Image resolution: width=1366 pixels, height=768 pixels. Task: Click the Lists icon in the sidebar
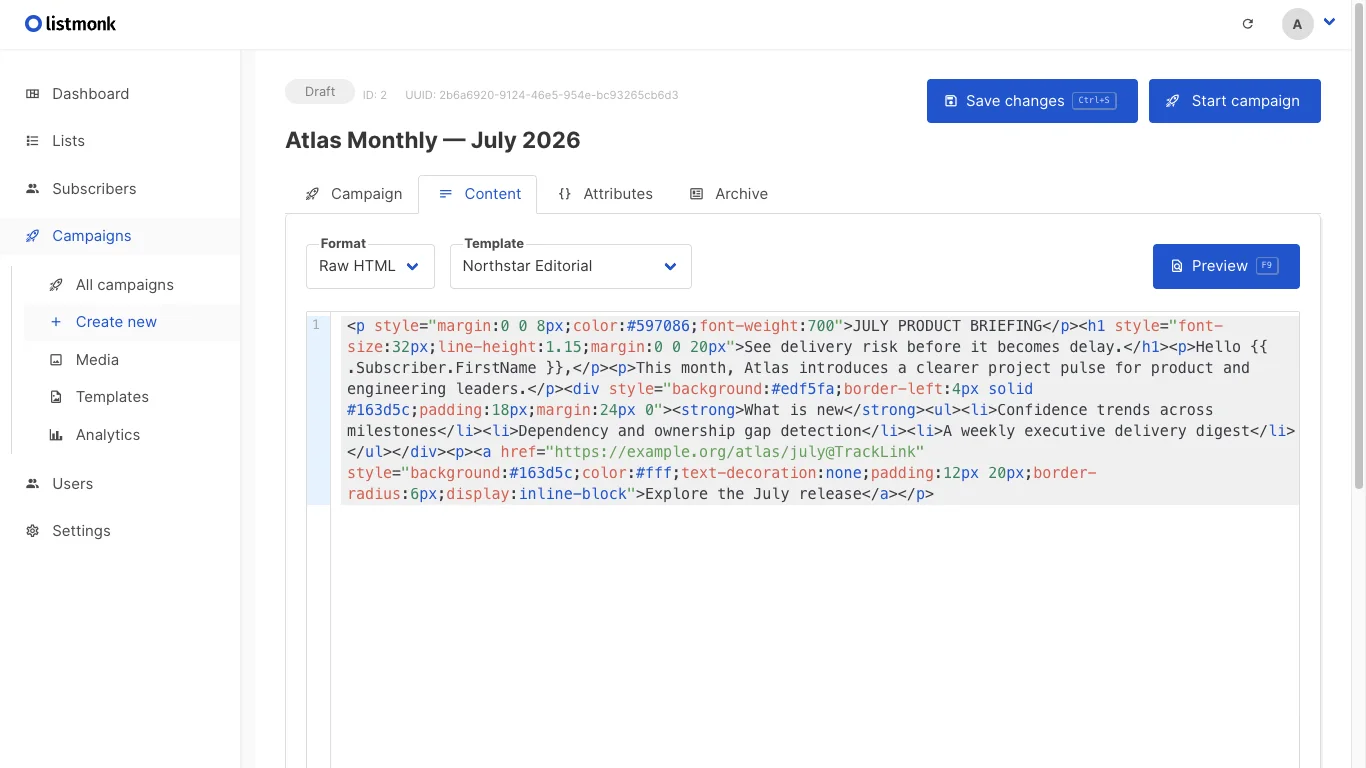[x=33, y=141]
